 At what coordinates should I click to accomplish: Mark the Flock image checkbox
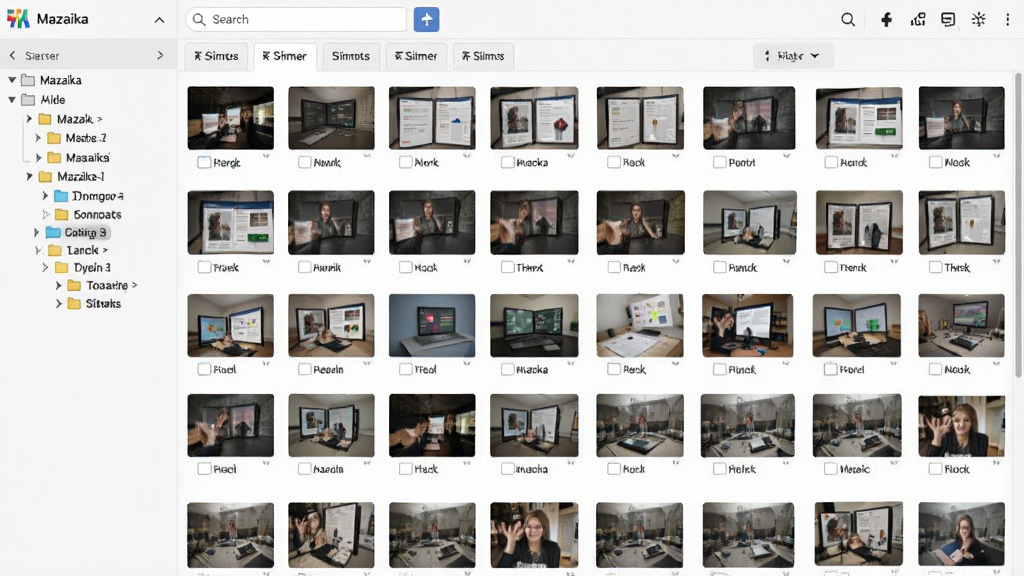[x=935, y=469]
